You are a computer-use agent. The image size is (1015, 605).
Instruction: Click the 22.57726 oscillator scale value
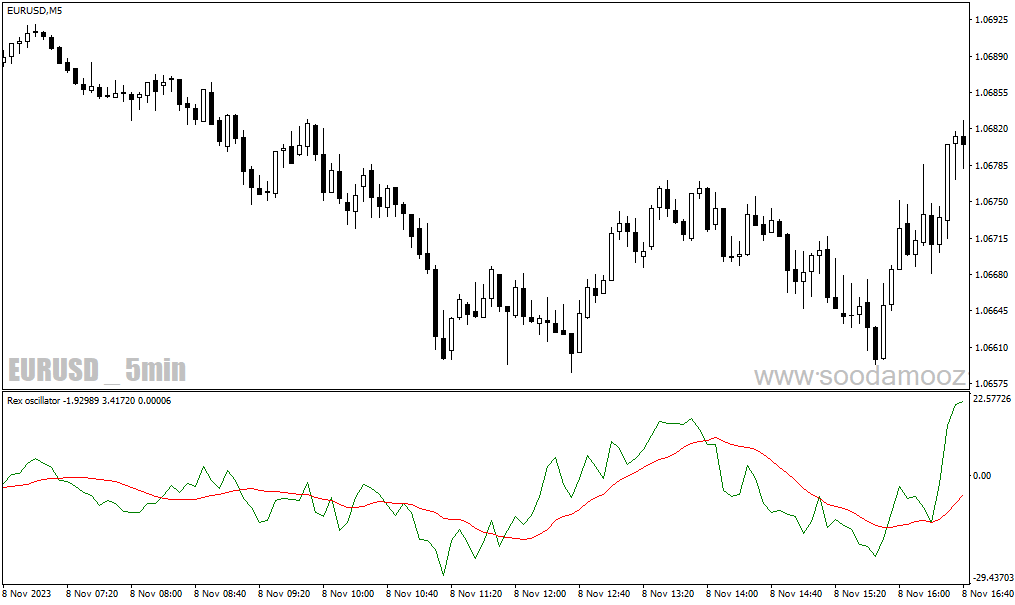pos(990,399)
